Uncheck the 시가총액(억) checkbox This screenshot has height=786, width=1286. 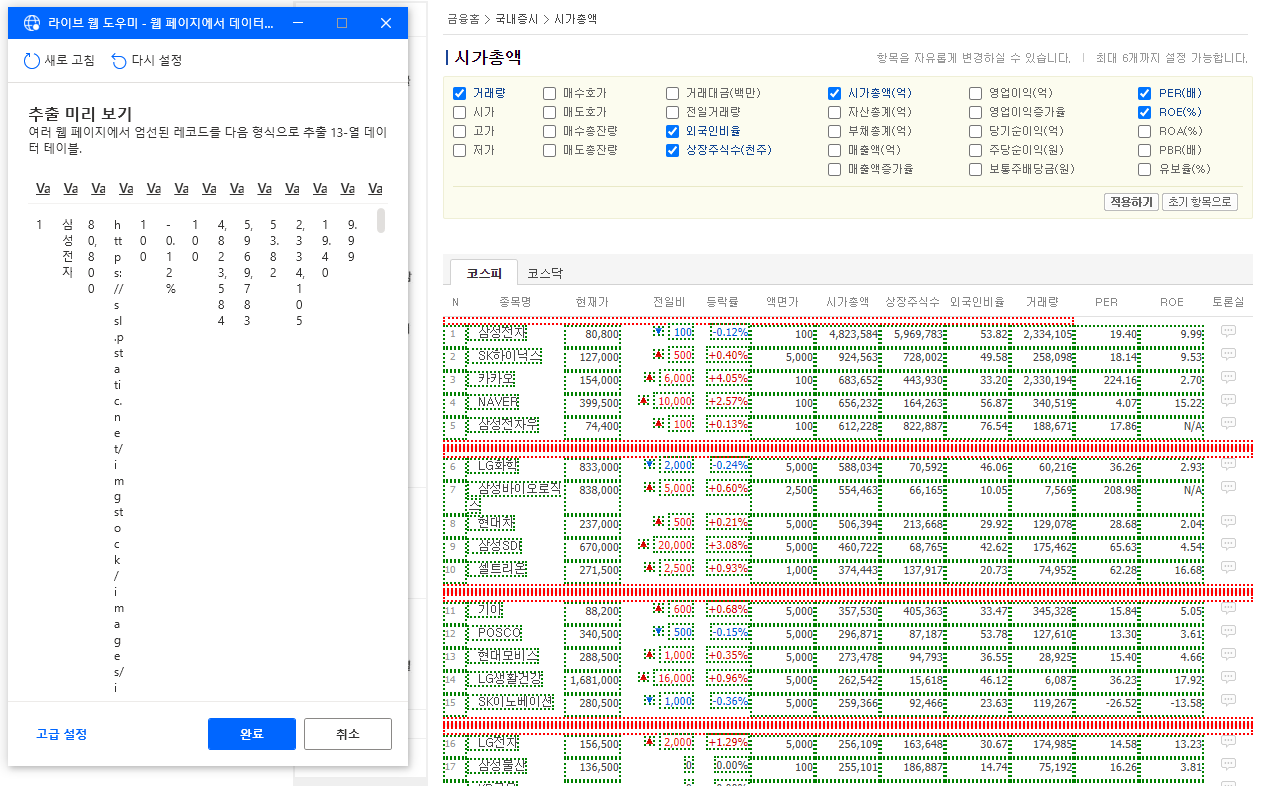[x=835, y=93]
